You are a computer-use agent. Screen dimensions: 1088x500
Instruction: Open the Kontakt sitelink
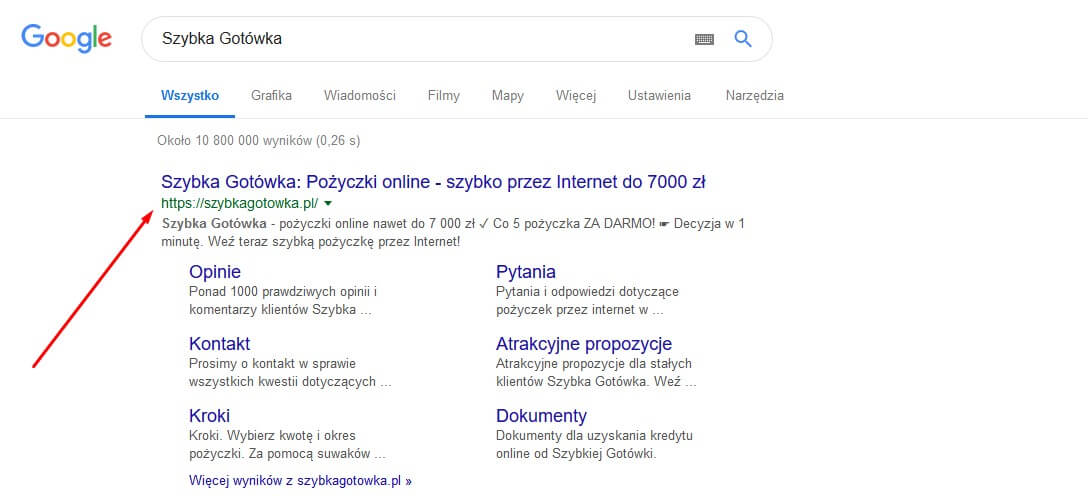(219, 344)
